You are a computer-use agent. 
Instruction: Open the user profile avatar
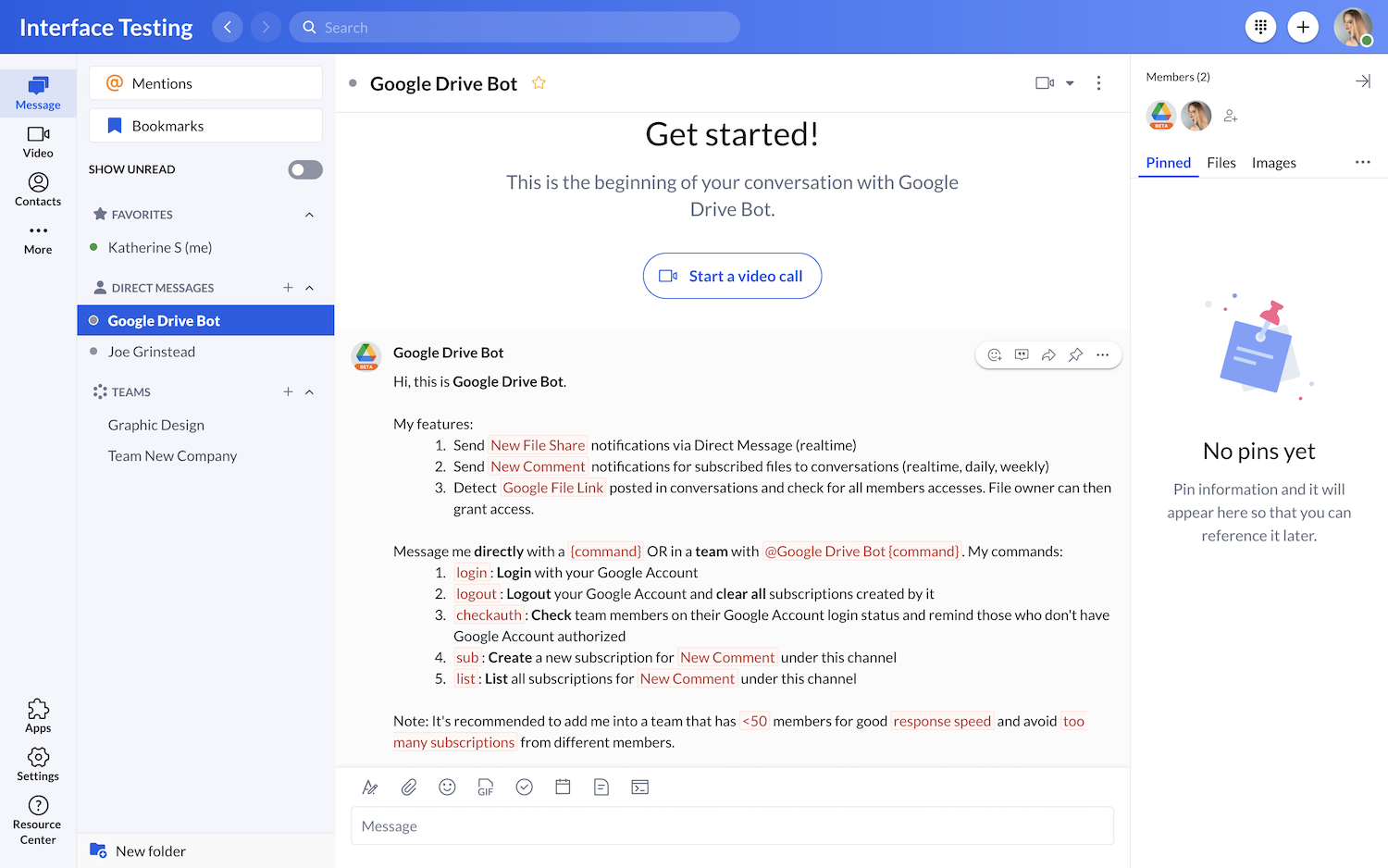point(1353,27)
